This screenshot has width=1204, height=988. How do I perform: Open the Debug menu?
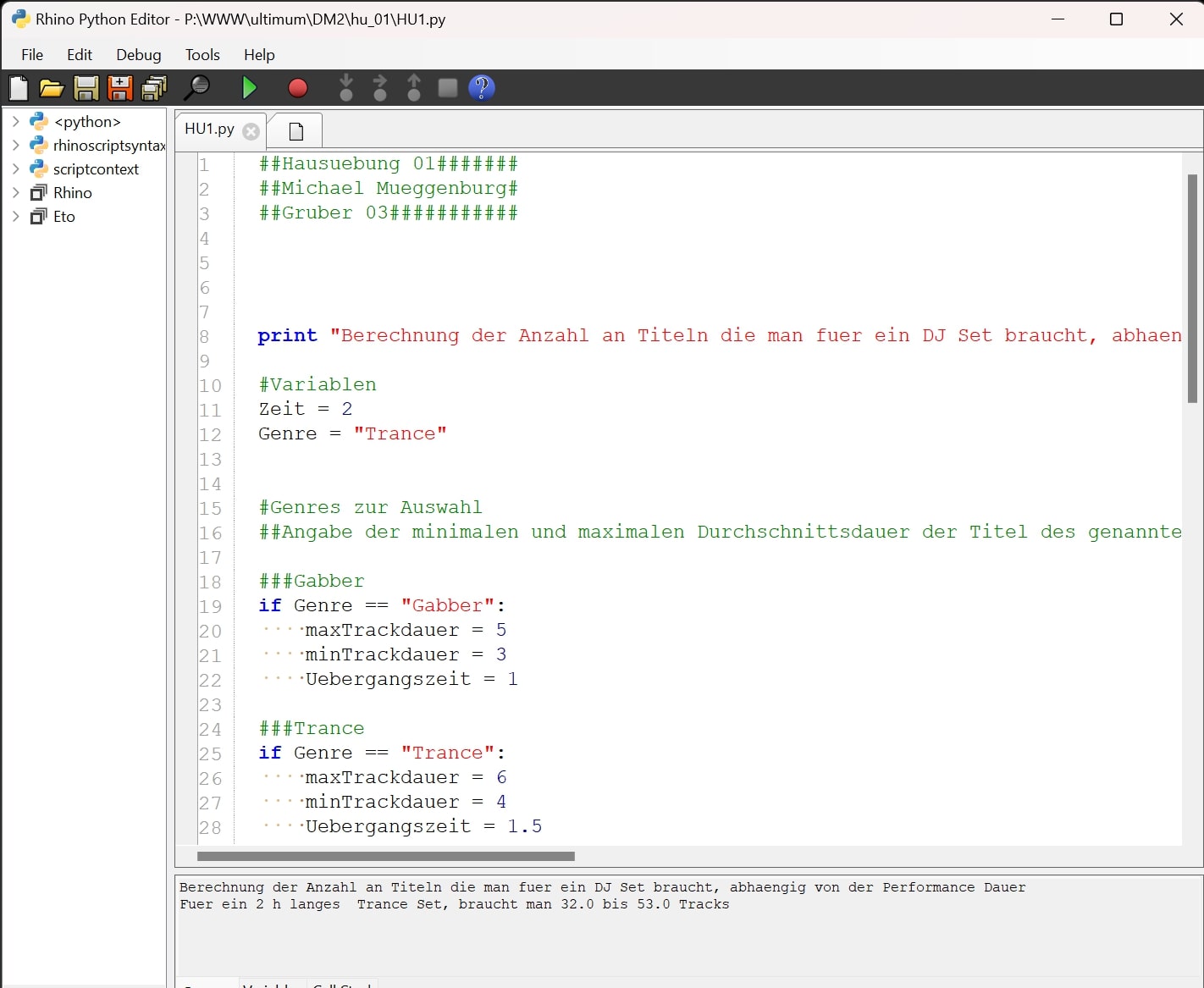[x=138, y=54]
